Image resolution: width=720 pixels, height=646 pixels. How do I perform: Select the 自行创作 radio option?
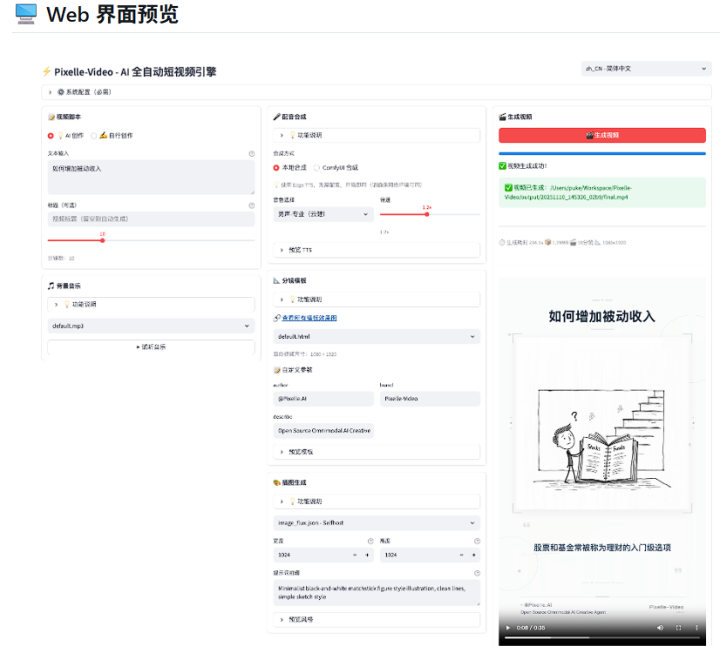(94, 135)
